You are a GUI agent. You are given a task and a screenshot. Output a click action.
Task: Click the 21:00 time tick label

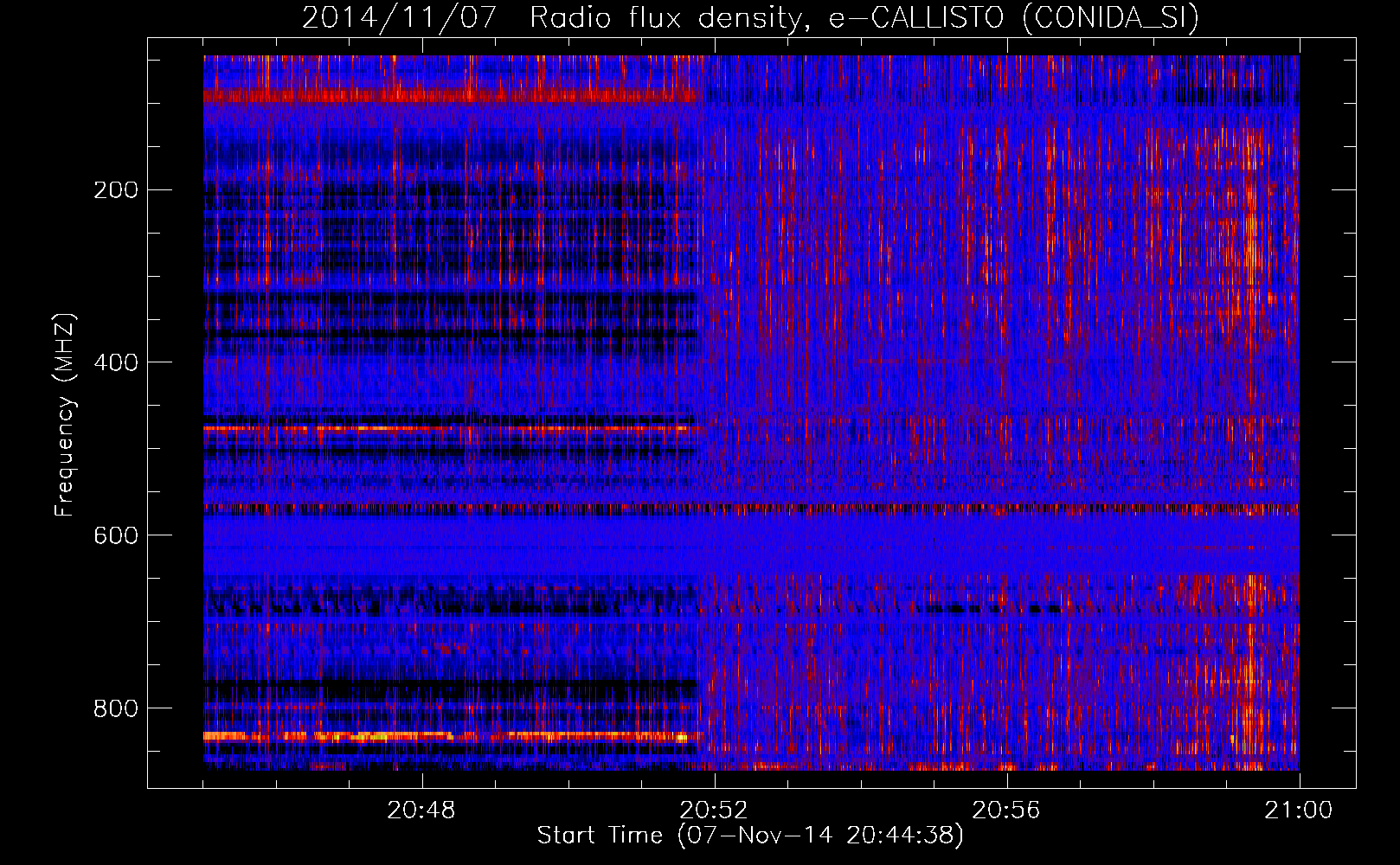1299,811
